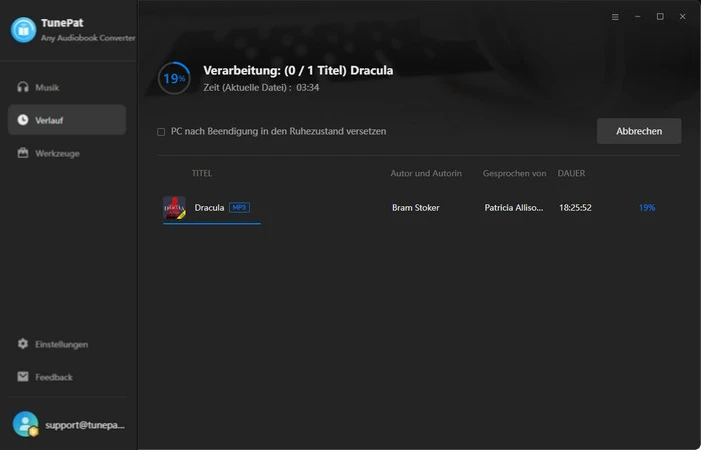
Task: Click the Zeit (Aktuelle Datei) 03:34 text
Action: 261,88
